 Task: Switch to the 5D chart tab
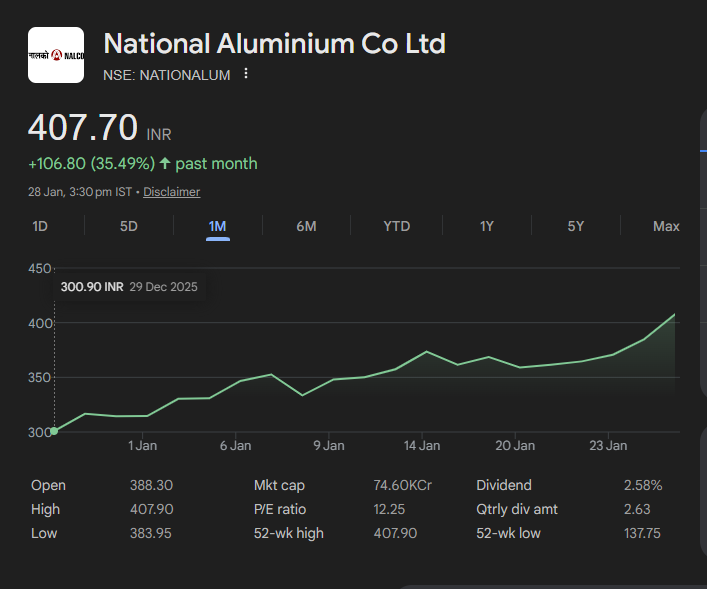click(x=129, y=226)
